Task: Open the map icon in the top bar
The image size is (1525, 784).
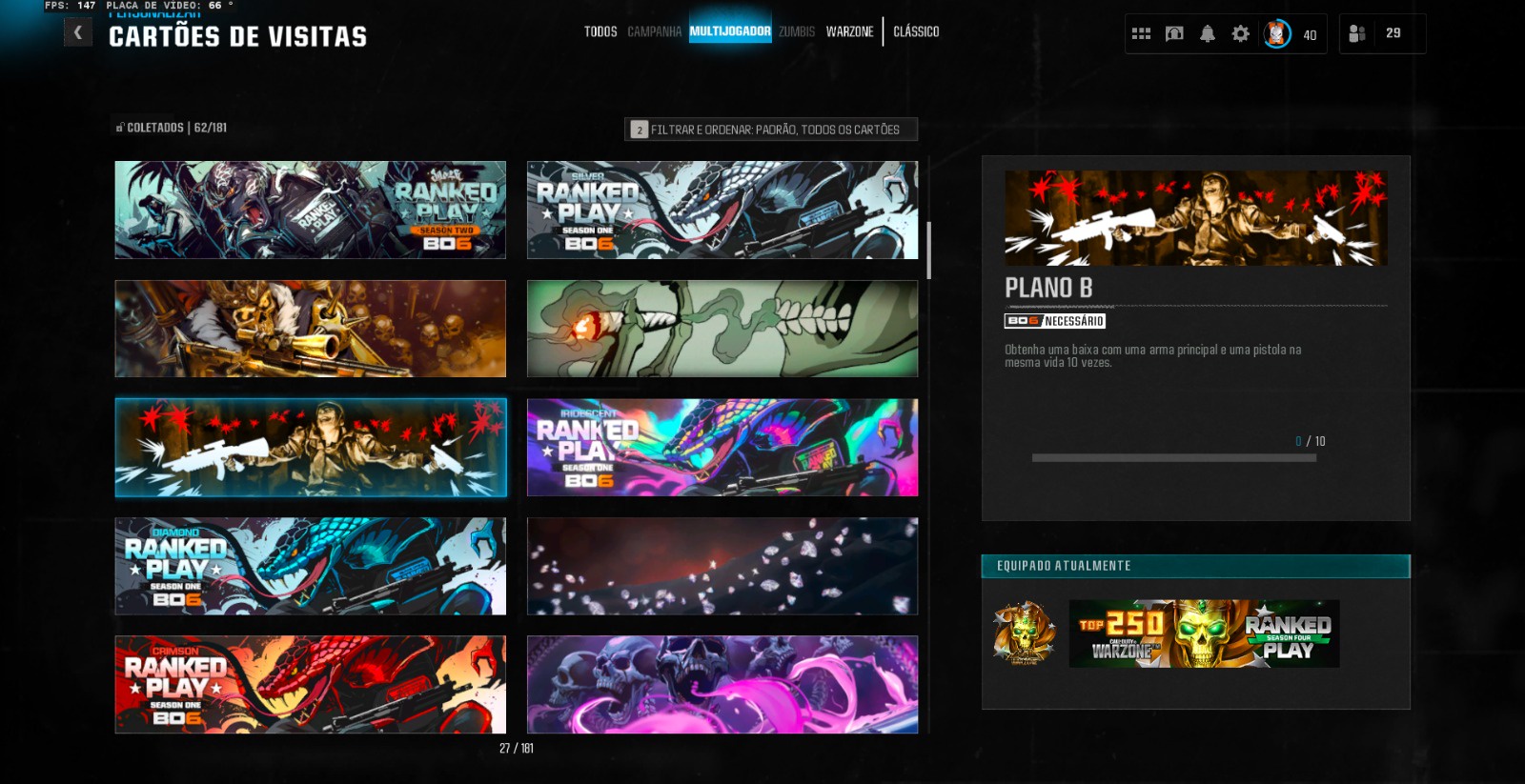Action: coord(1174,34)
